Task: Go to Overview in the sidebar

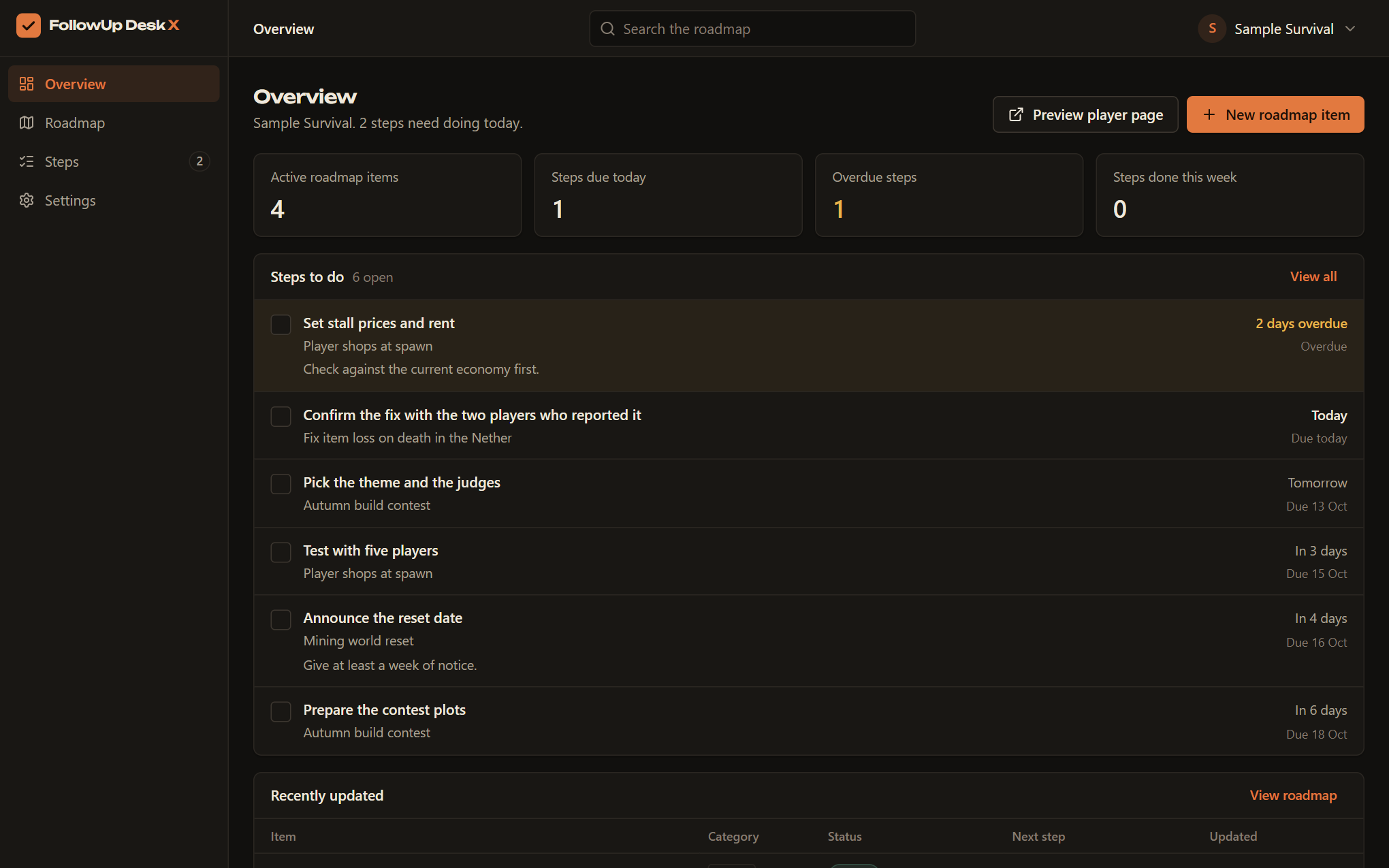Action: pyautogui.click(x=114, y=84)
